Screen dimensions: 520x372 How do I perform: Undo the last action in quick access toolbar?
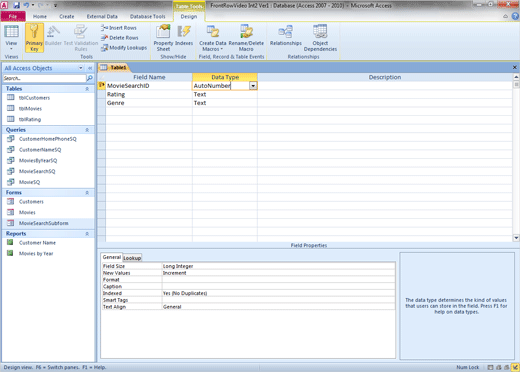click(x=26, y=5)
